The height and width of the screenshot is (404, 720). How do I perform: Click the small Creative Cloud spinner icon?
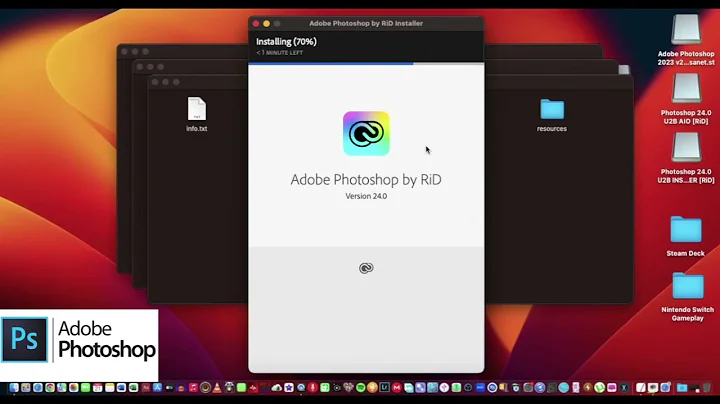(x=366, y=268)
